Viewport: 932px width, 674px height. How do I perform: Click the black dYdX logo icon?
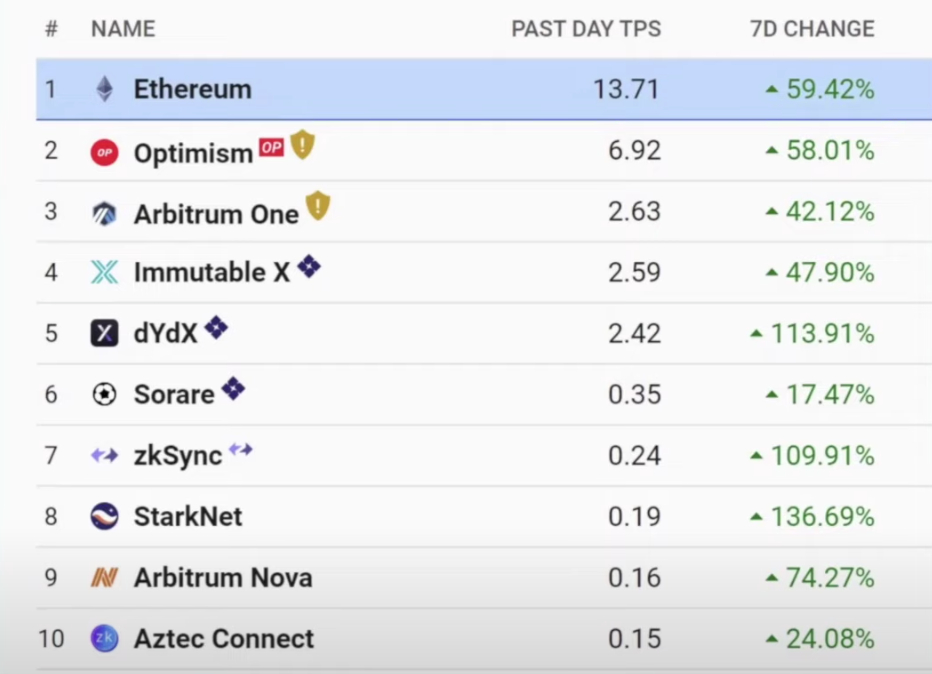[x=104, y=333]
